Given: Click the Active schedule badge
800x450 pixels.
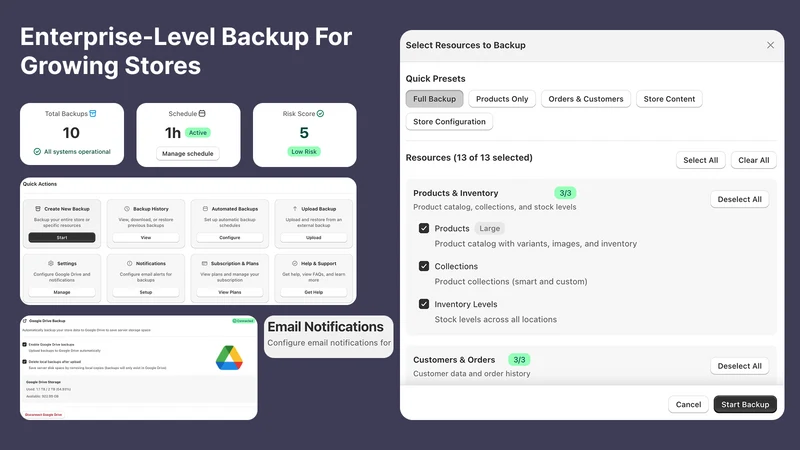Looking at the screenshot, I should [x=198, y=133].
